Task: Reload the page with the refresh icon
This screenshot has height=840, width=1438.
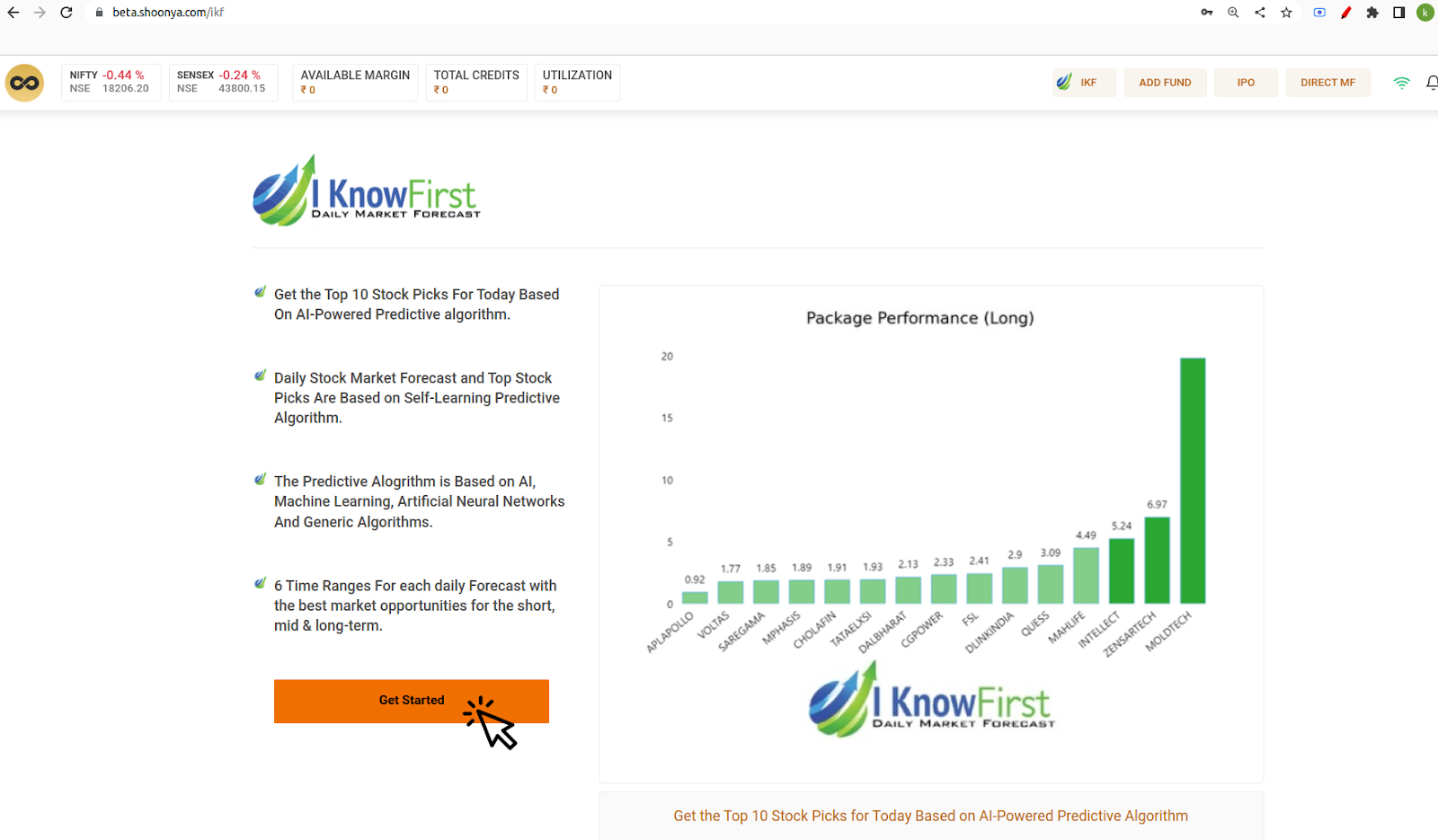Action: (x=67, y=13)
